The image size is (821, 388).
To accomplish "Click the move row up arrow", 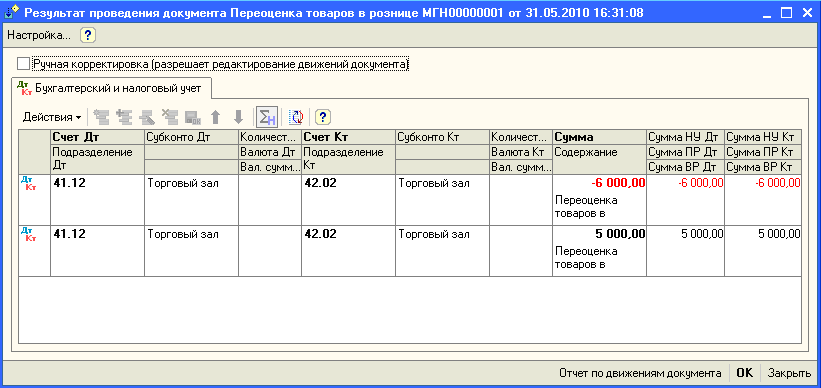I will [x=215, y=117].
